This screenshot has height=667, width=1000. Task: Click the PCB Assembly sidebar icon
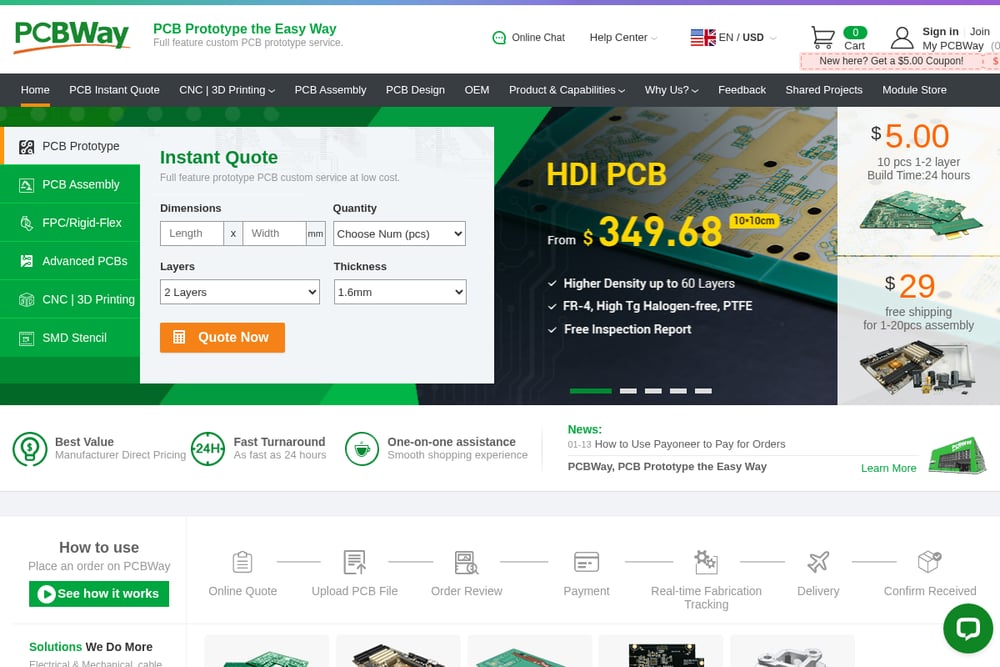click(x=26, y=185)
